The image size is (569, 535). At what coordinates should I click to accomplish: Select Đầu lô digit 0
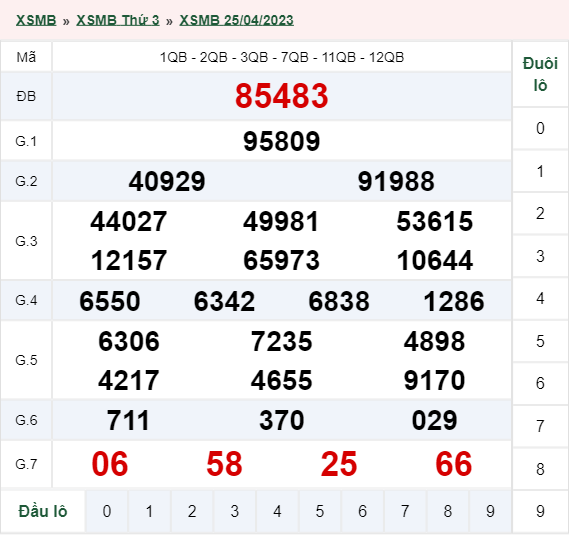pyautogui.click(x=107, y=511)
